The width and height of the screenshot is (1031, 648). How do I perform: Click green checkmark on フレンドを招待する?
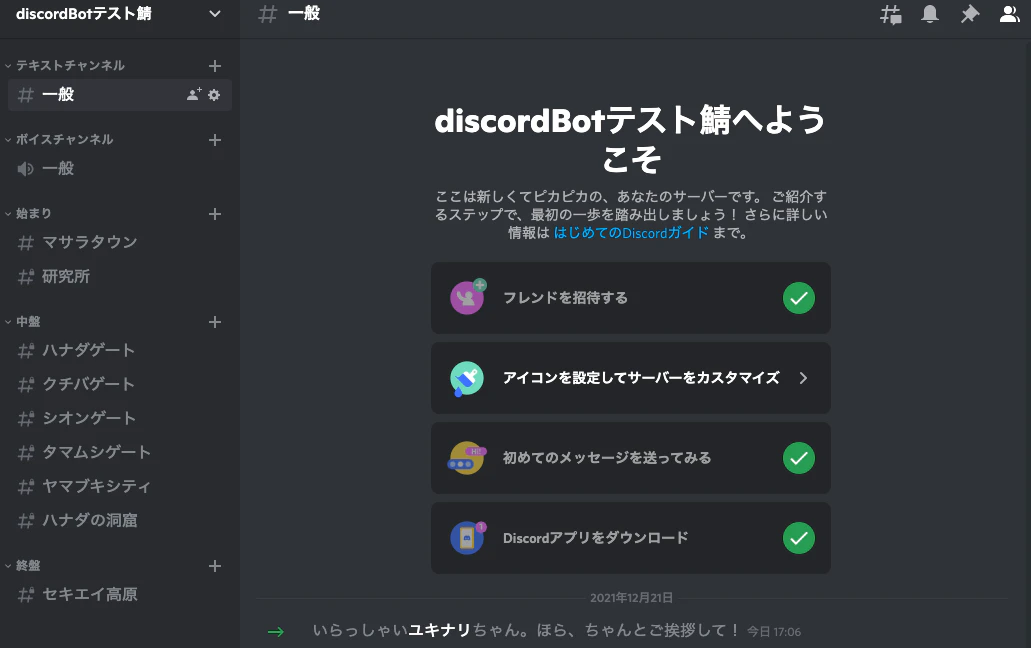click(x=799, y=298)
